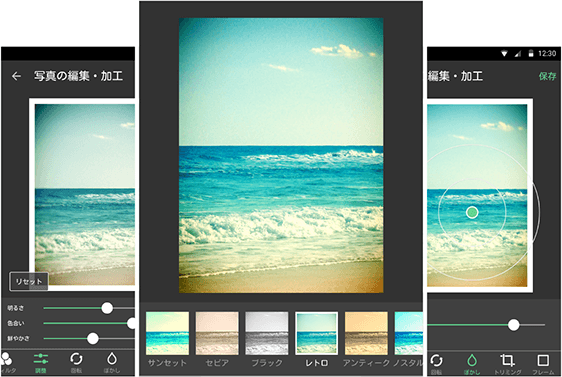The height and width of the screenshot is (377, 562).
Task: Open the ぼかし blur tab on the left screen
Action: point(112,362)
